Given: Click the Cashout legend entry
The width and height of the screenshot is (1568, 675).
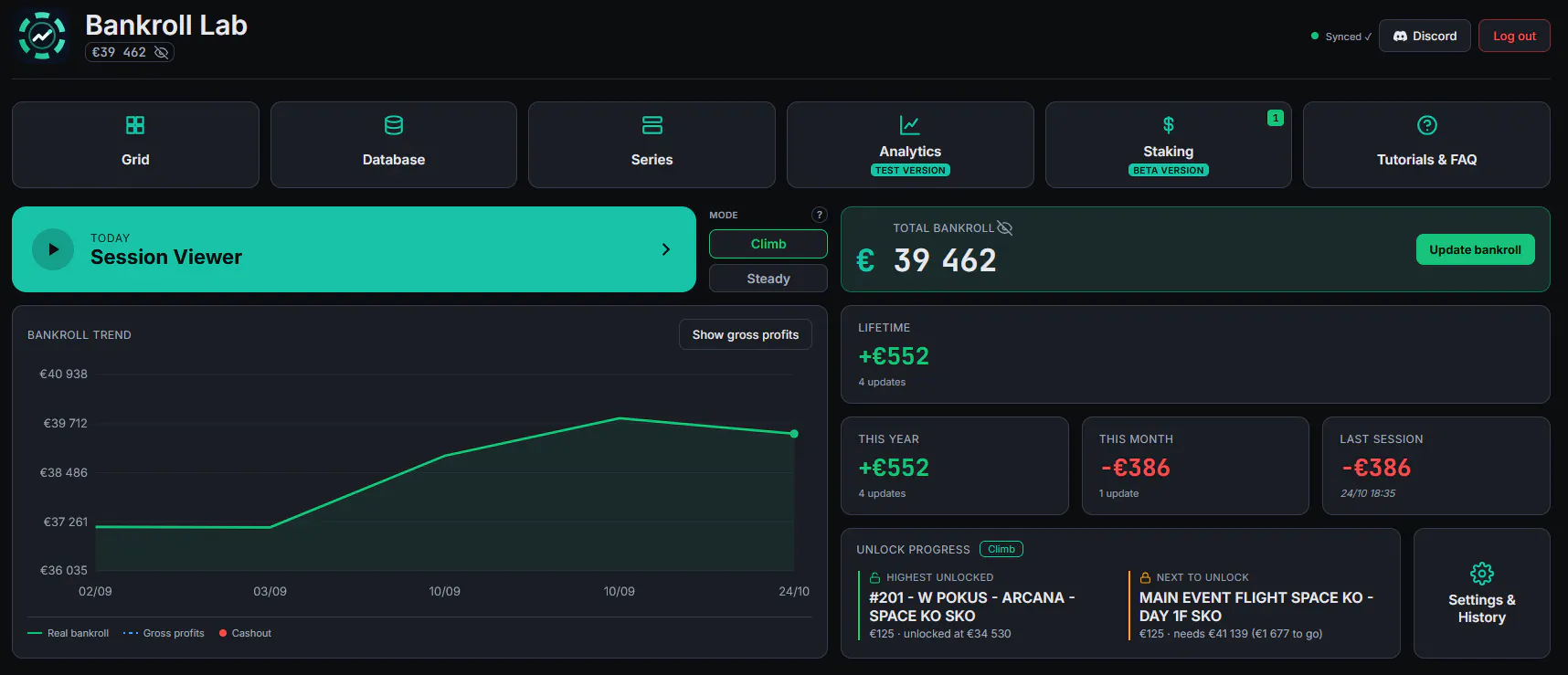Looking at the screenshot, I should click(245, 633).
